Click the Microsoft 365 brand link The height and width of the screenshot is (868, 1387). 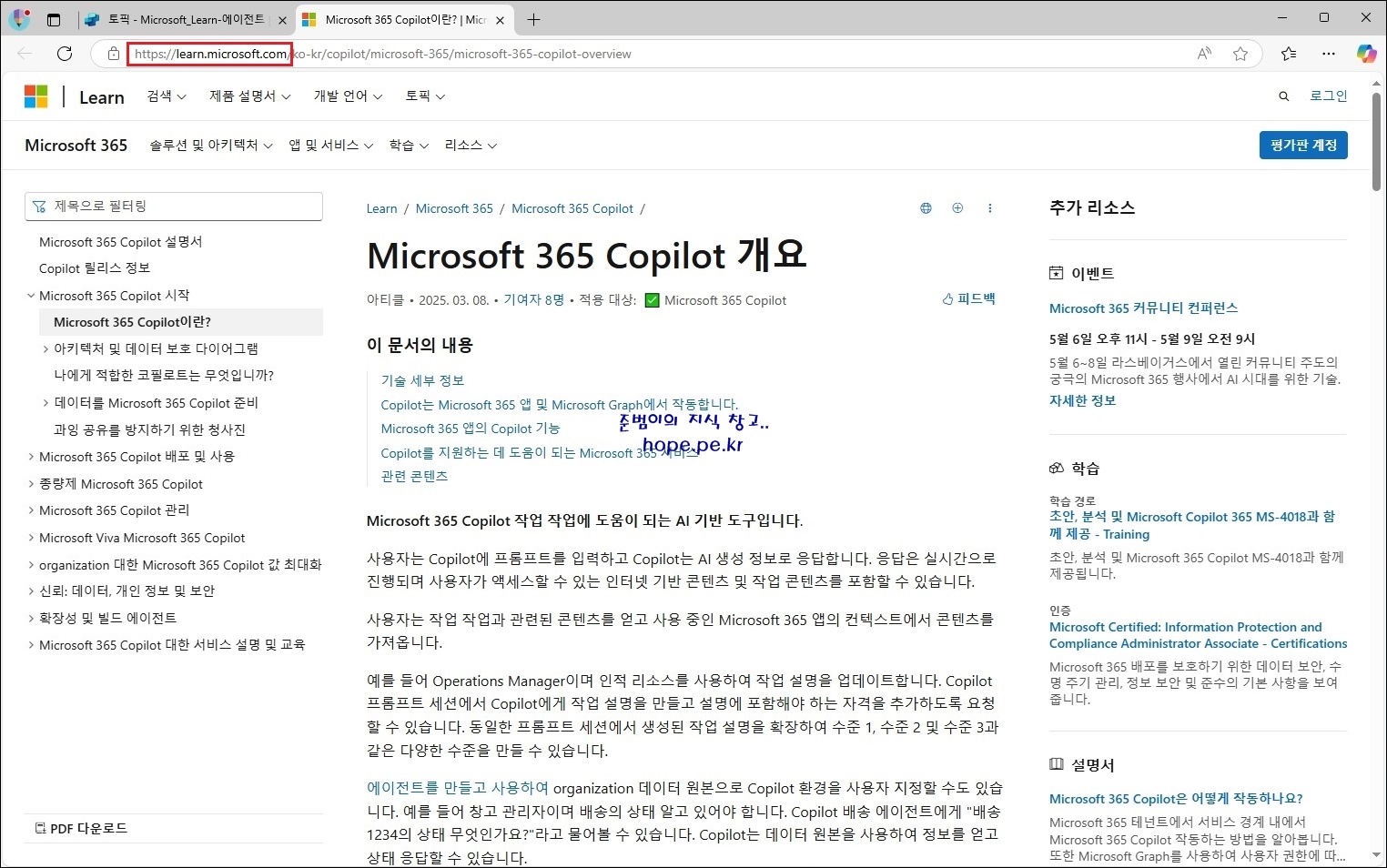pos(76,145)
